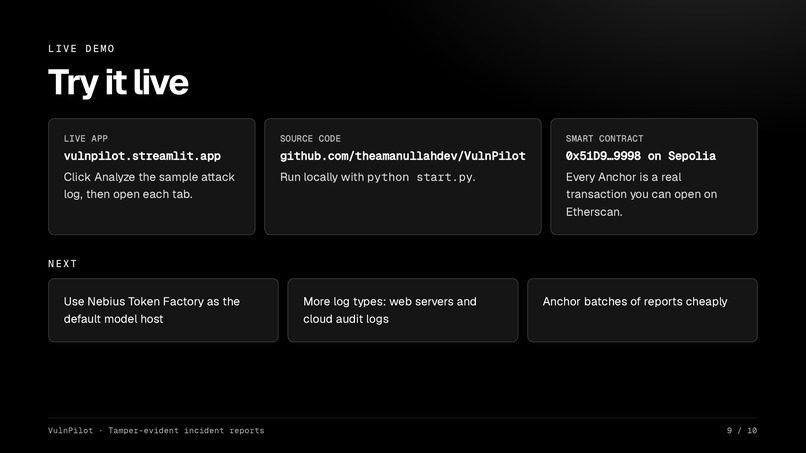806x453 pixels.
Task: Click 'Click Analyze the sample attack log' text
Action: 149,186
